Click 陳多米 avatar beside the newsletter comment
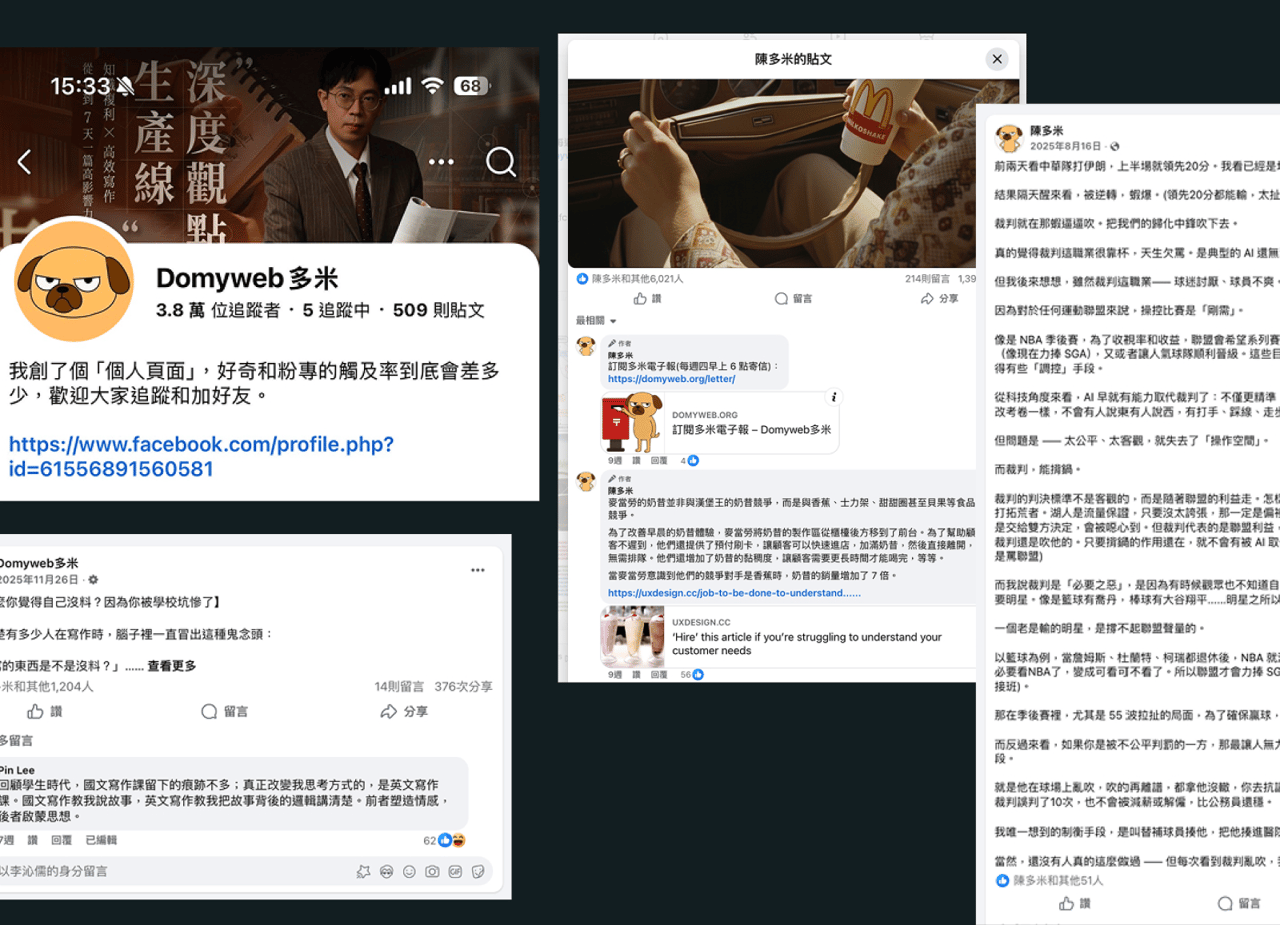The width and height of the screenshot is (1280, 925). [x=586, y=347]
